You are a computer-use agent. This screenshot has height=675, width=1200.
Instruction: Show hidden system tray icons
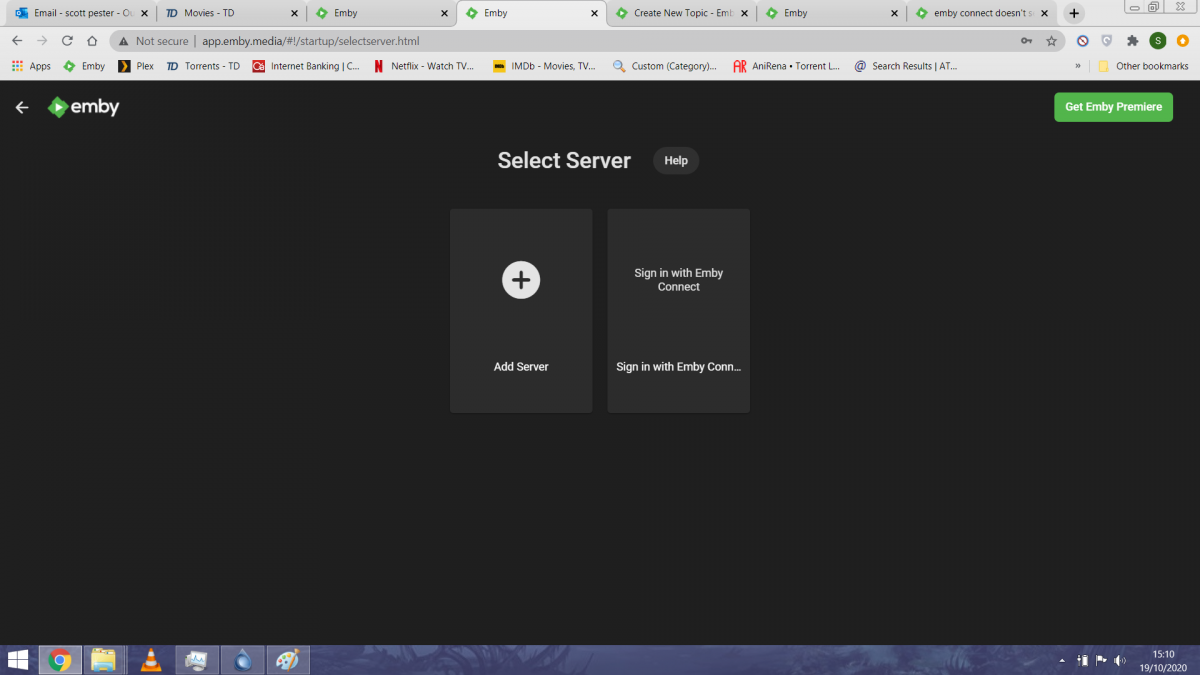(x=1062, y=661)
